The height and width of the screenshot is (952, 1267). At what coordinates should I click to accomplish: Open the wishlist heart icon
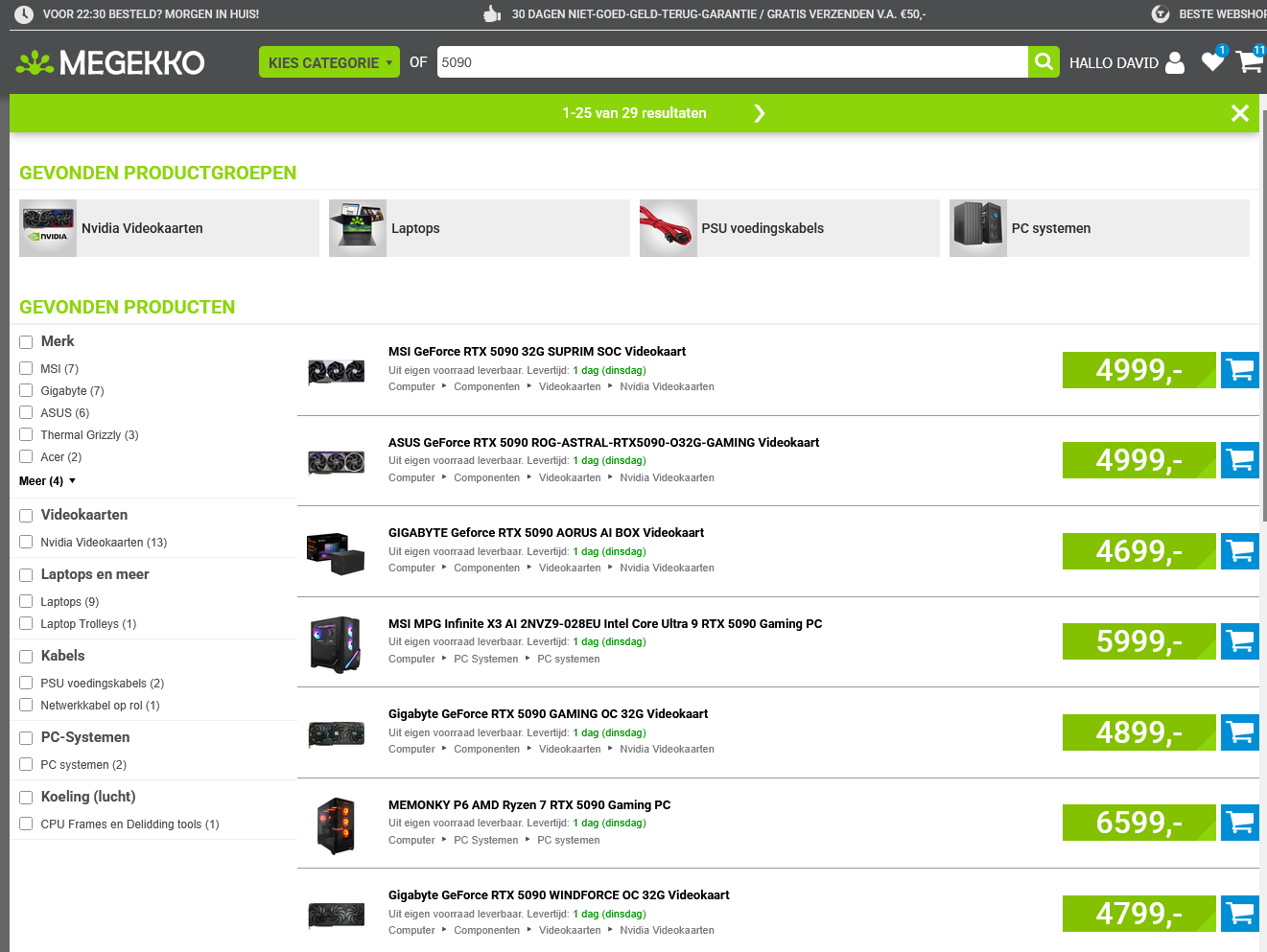1212,62
